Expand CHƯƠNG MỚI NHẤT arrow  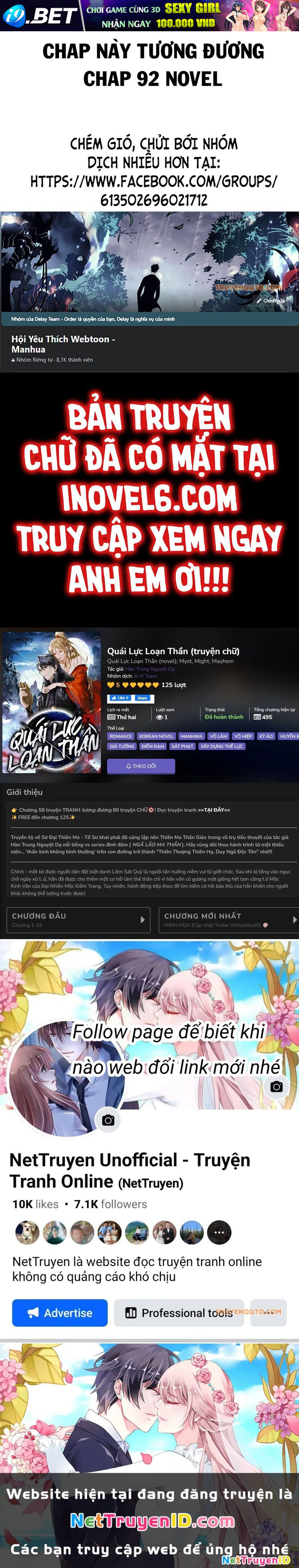pos(295,920)
